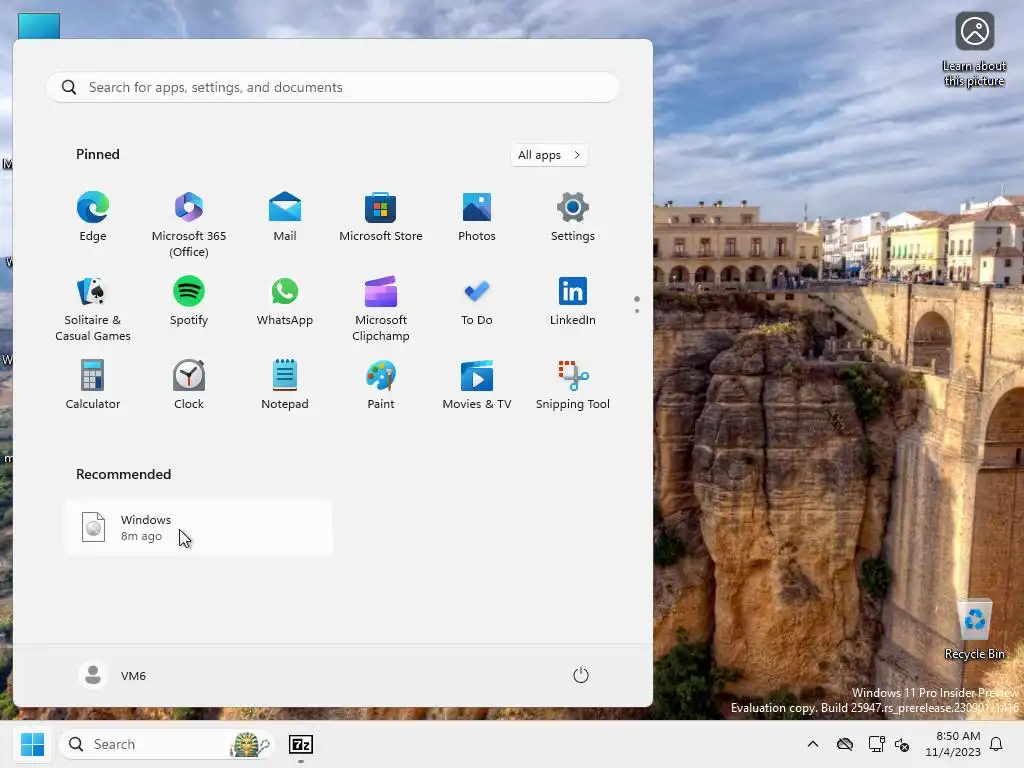Open Settings from pinned apps
Viewport: 1024px width, 768px height.
573,217
